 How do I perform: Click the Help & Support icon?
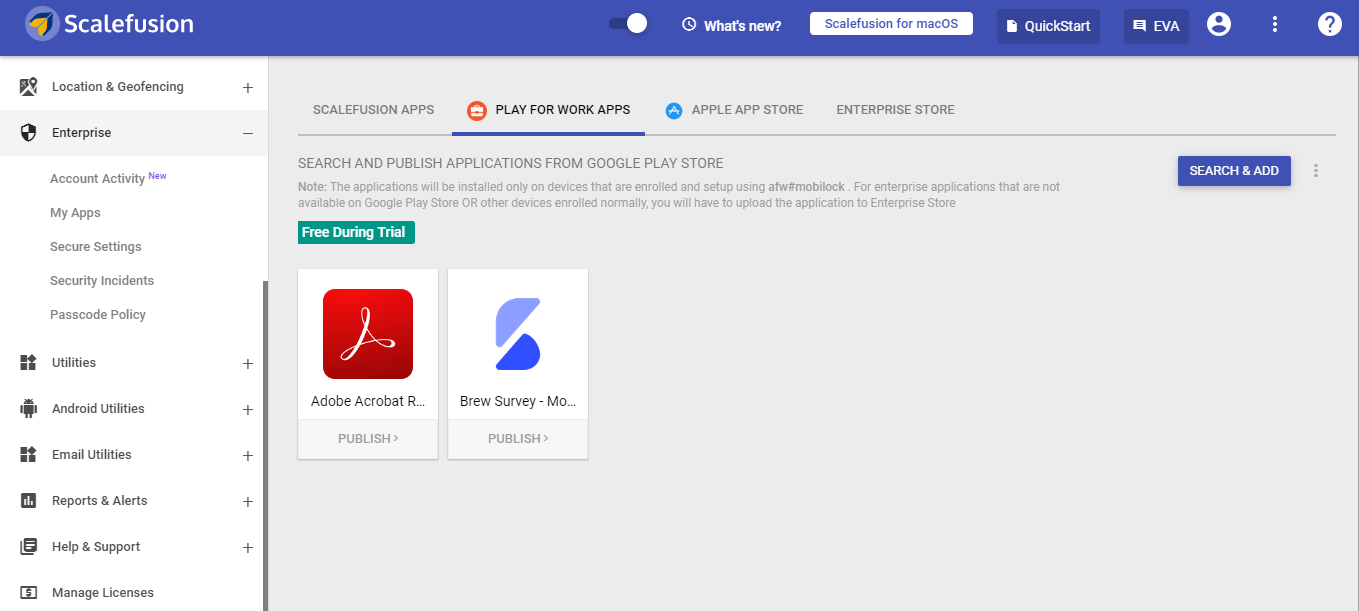(x=29, y=547)
